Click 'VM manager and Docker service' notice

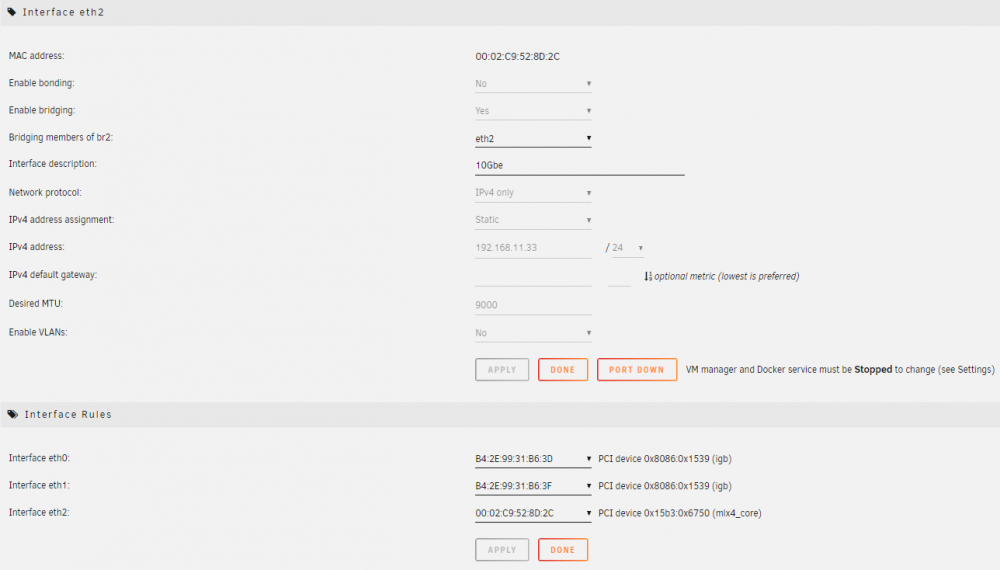coord(839,370)
